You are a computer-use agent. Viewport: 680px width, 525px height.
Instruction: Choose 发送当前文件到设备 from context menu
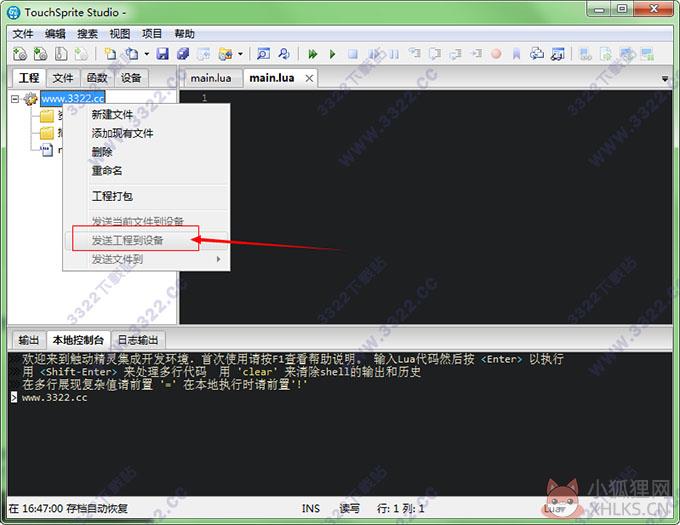(x=146, y=221)
